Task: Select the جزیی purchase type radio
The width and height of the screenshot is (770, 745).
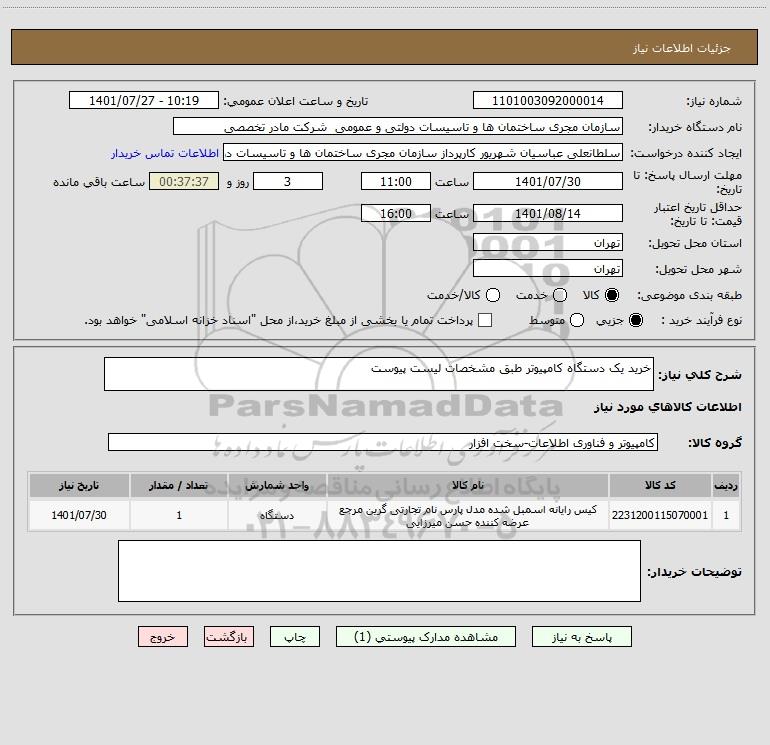Action: tap(635, 320)
